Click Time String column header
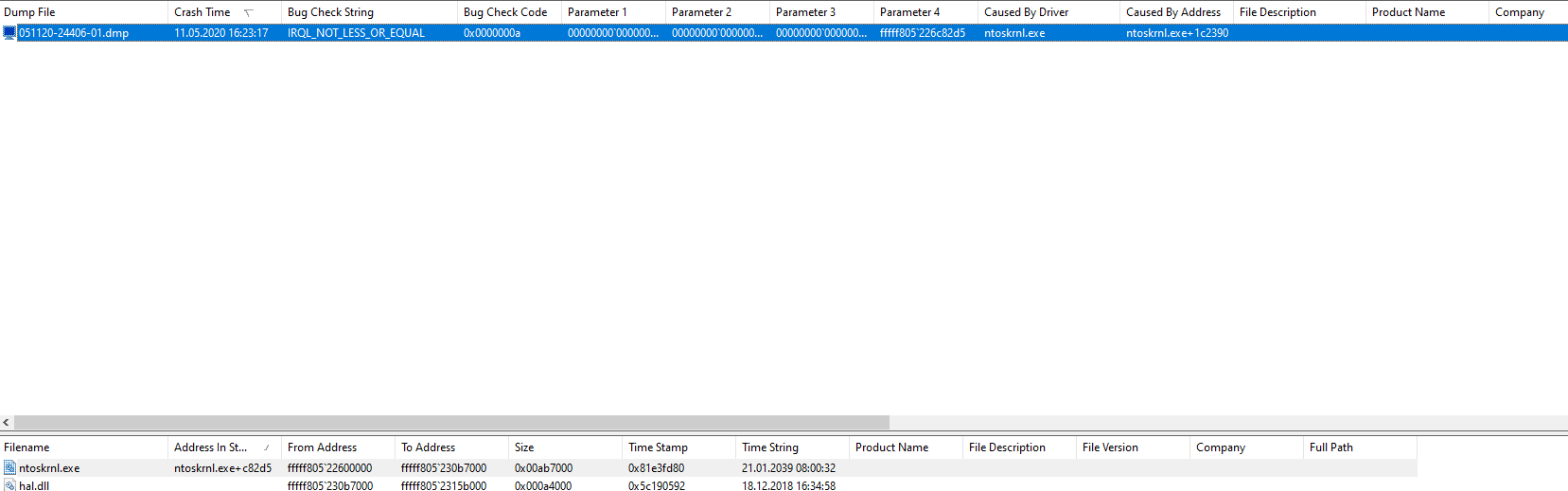The width and height of the screenshot is (1568, 491). [x=793, y=447]
